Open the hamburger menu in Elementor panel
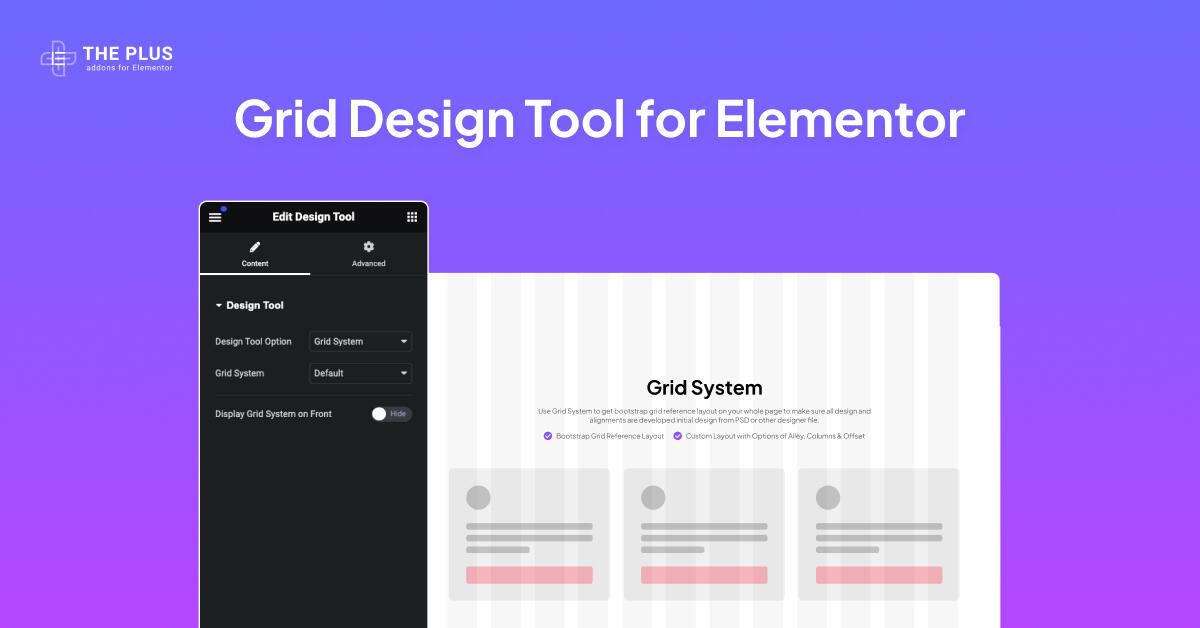Screen dimensions: 1200x628 tap(215, 217)
